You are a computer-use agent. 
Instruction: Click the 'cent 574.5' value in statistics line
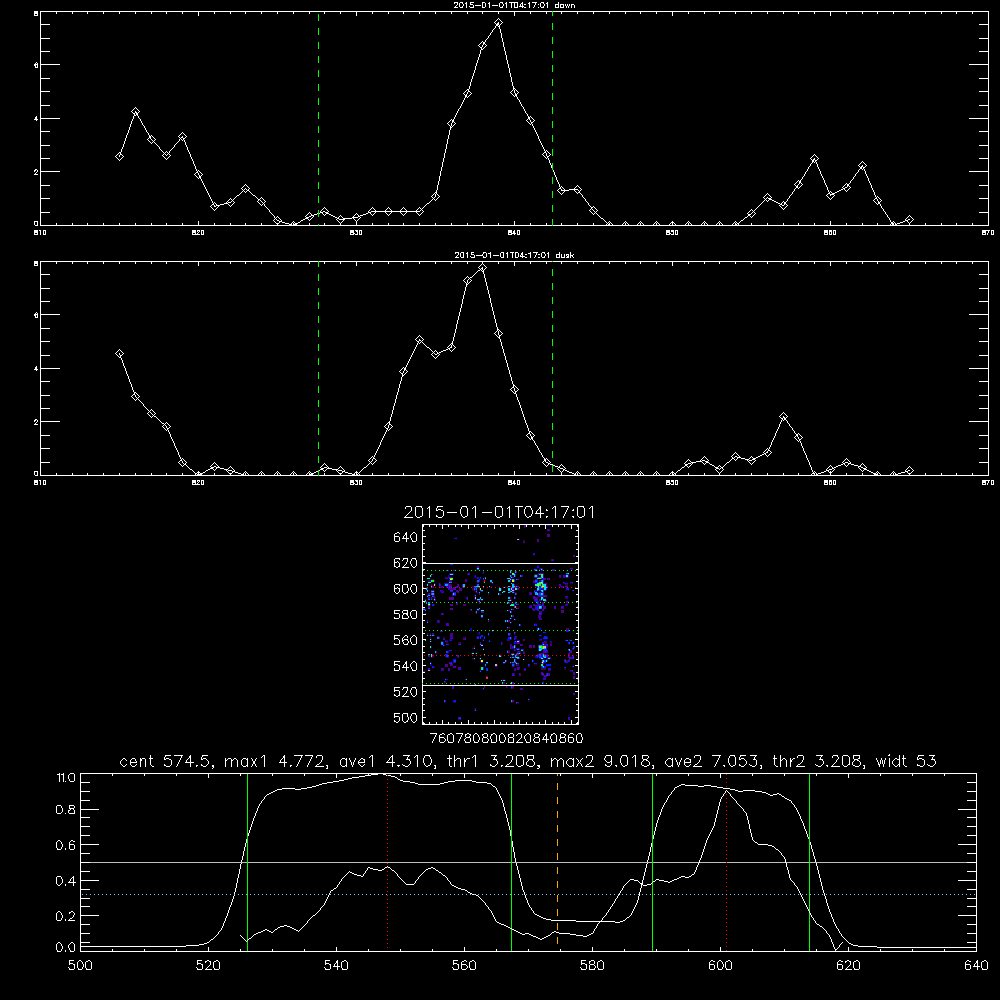click(166, 761)
